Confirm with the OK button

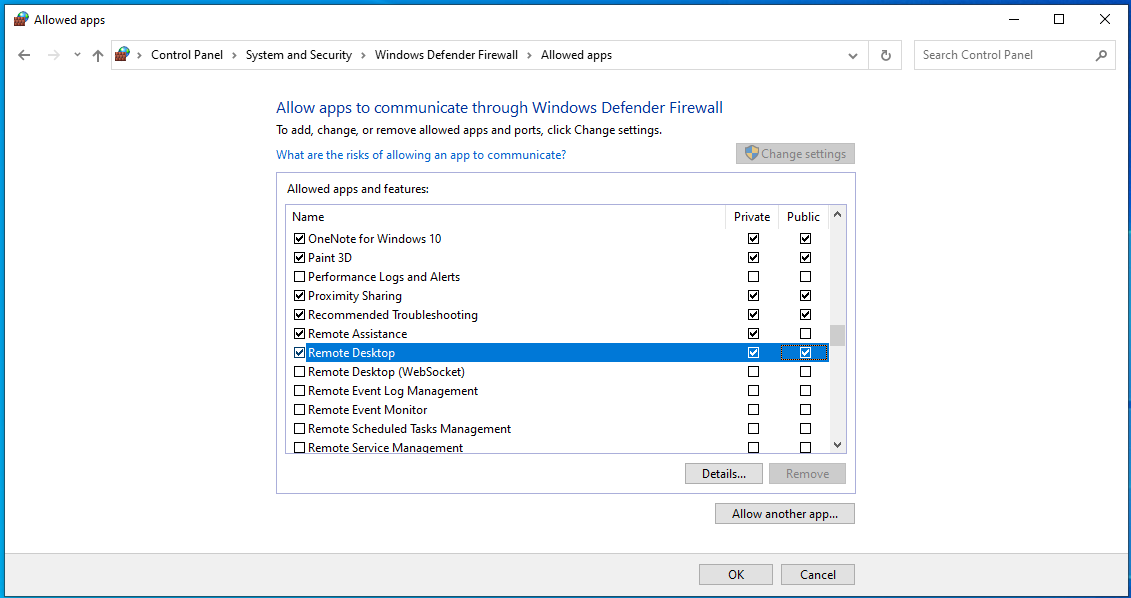[736, 574]
